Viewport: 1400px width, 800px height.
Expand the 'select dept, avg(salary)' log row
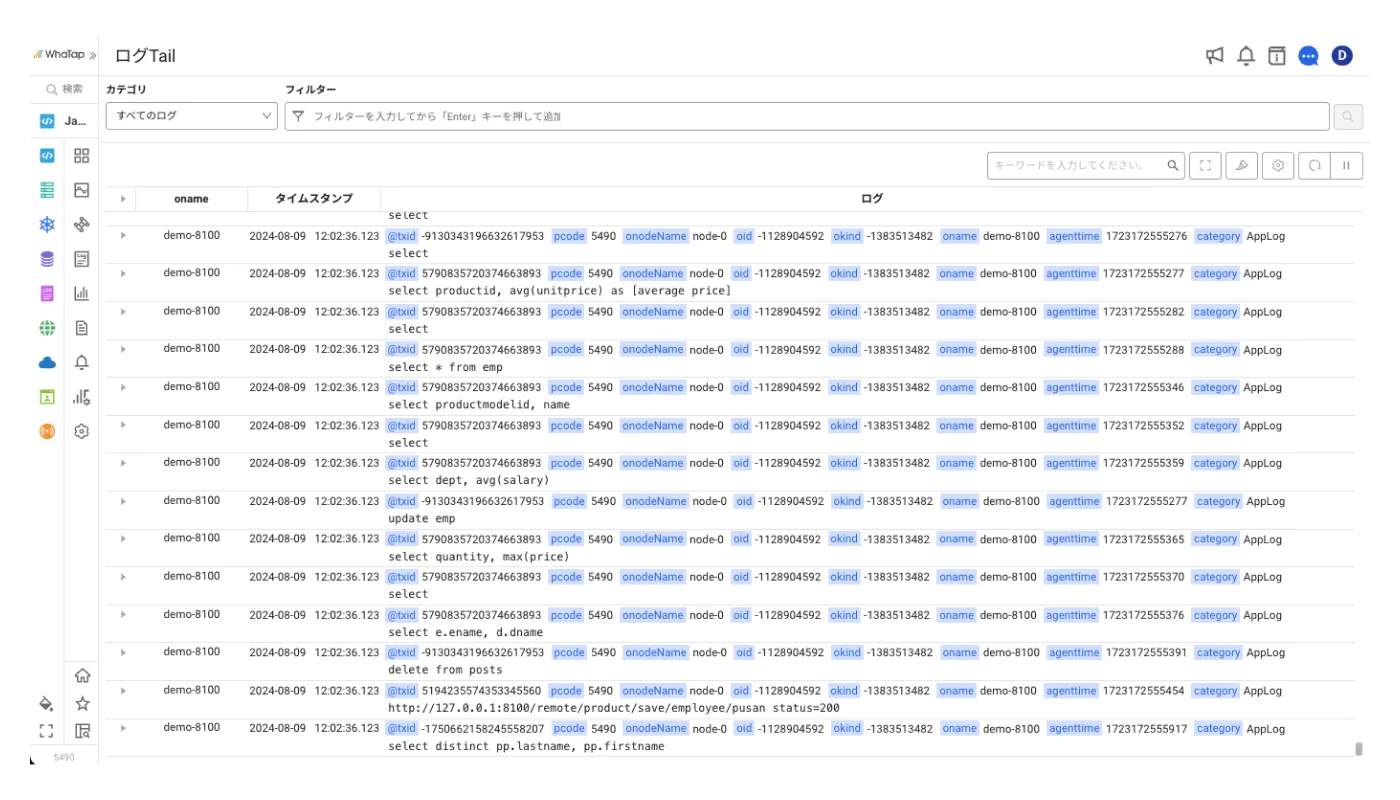coord(123,463)
